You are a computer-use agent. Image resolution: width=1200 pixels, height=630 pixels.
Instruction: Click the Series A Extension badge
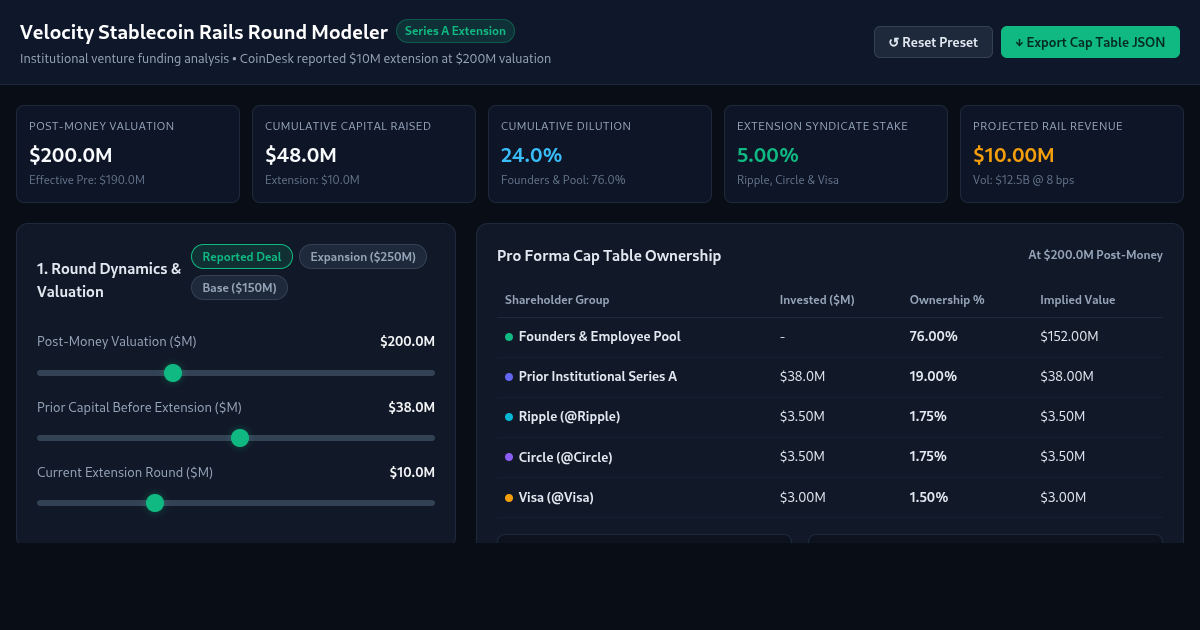click(x=455, y=31)
